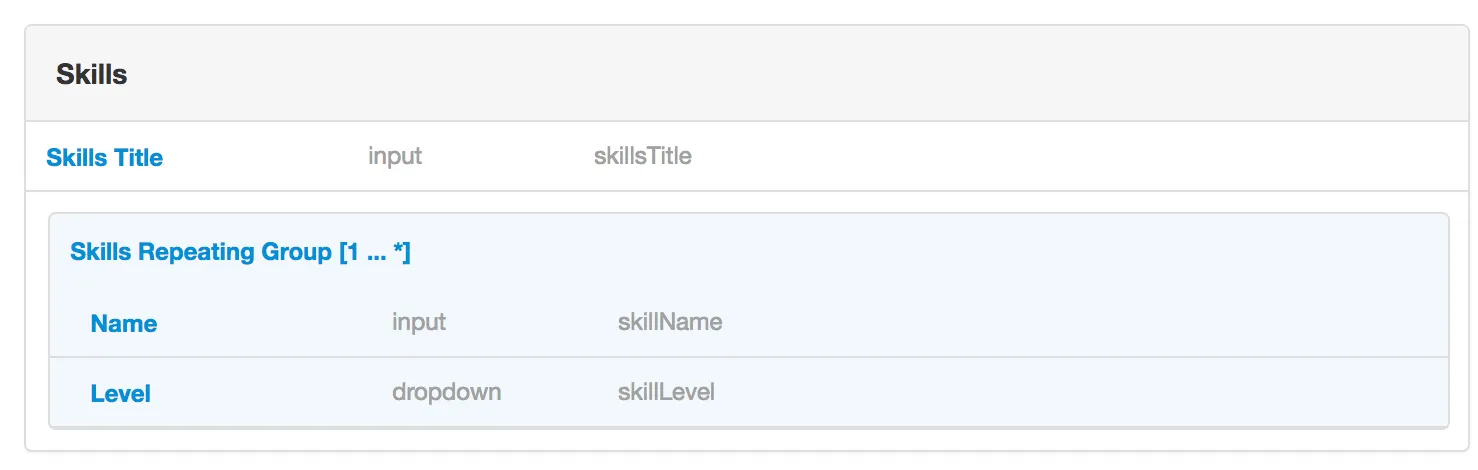Select the "Name" field link

(123, 324)
